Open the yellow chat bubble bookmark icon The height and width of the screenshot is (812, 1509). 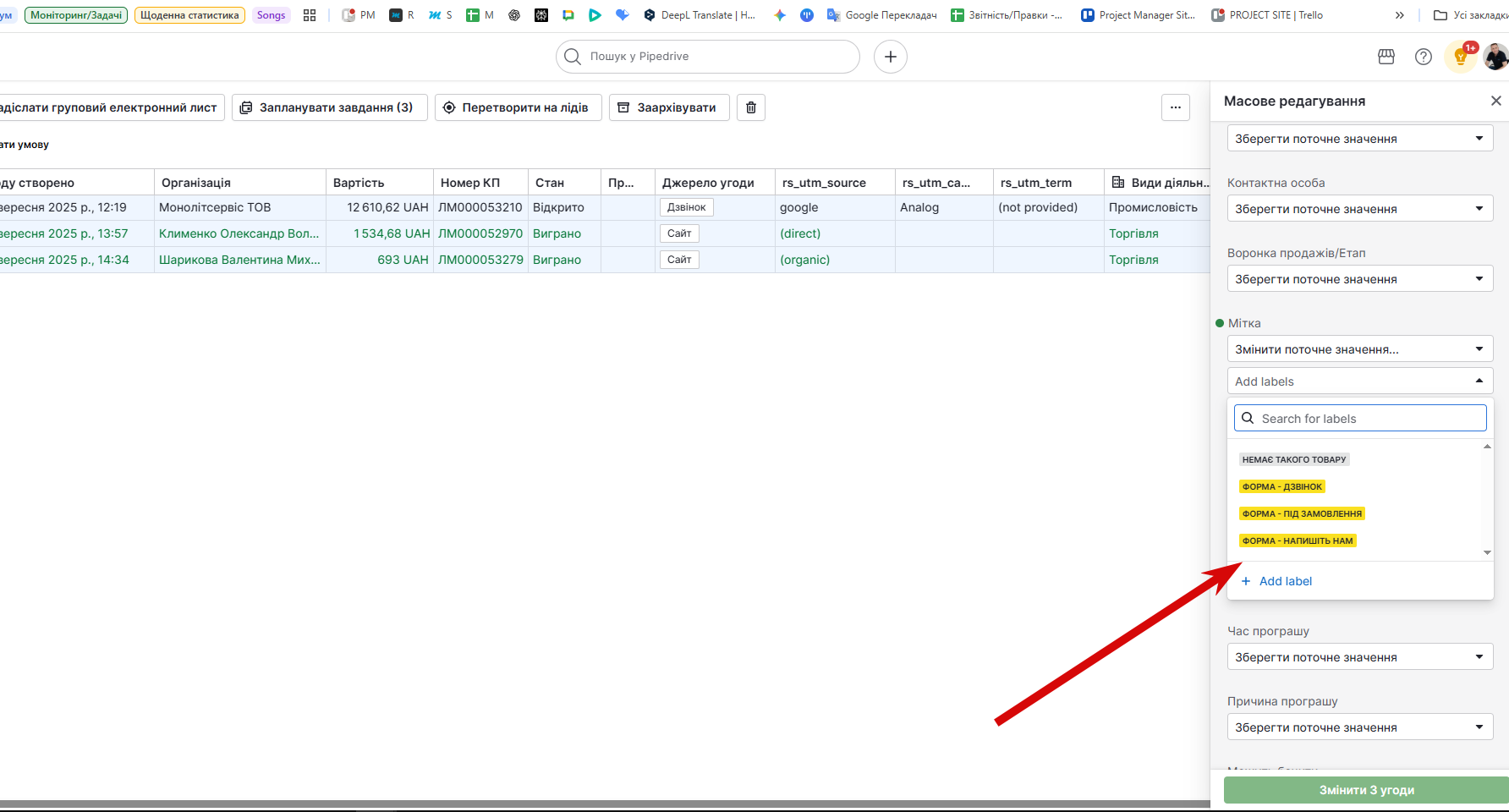(568, 15)
